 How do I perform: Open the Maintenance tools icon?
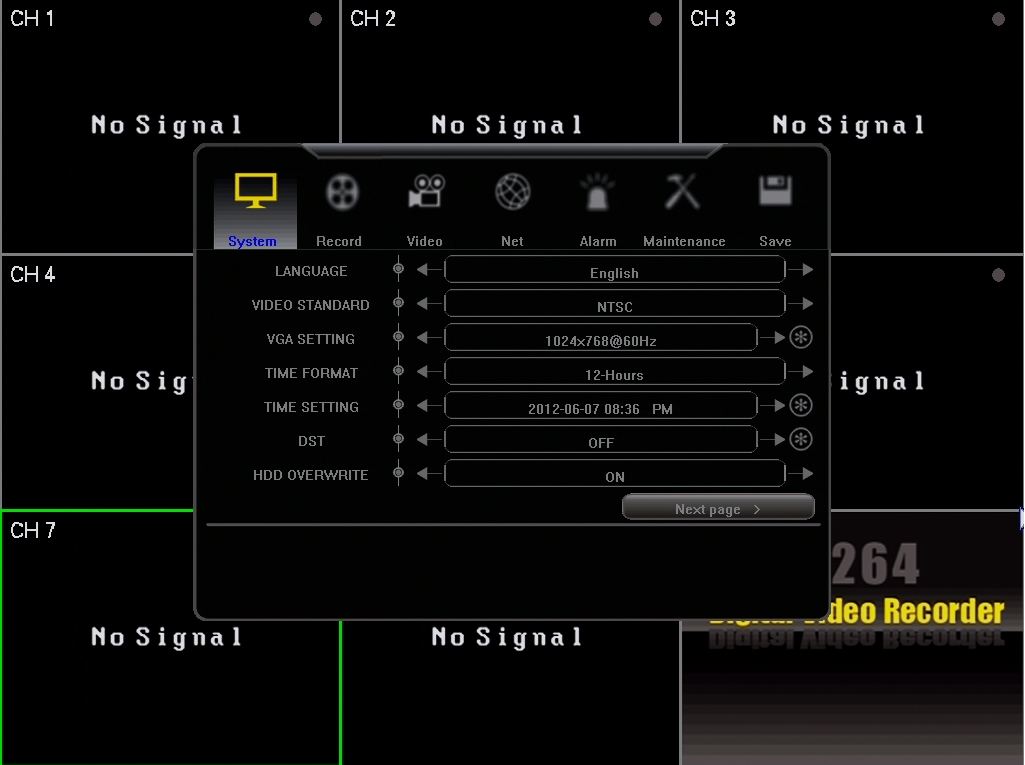[682, 192]
